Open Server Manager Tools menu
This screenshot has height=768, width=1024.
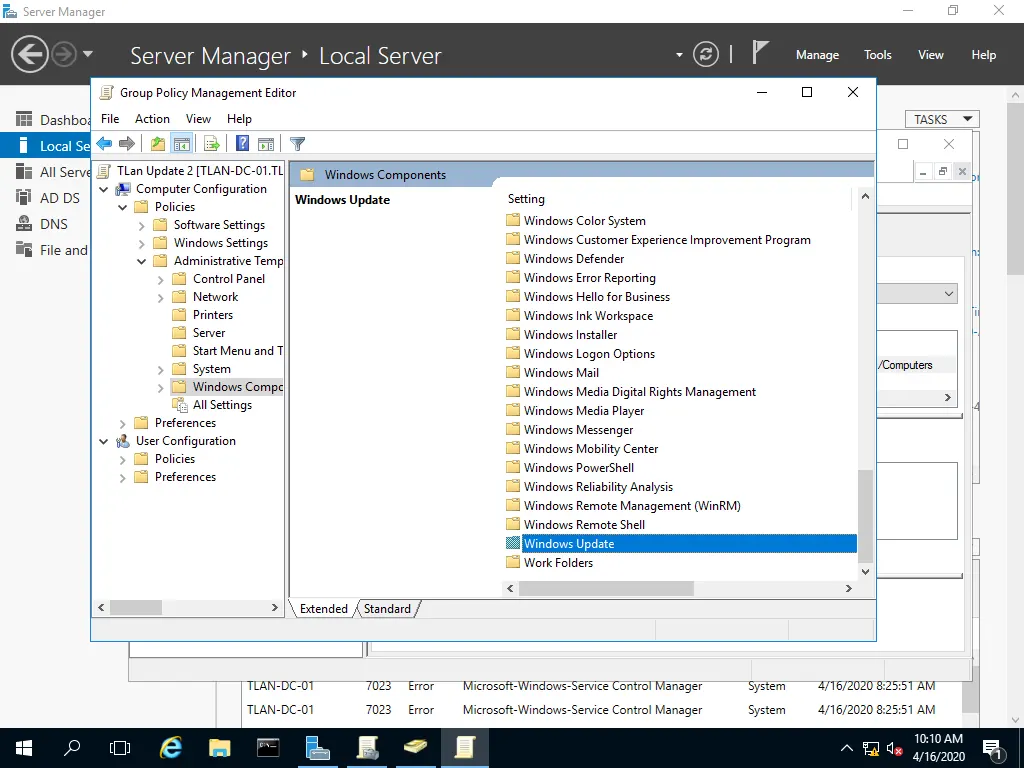[x=878, y=55]
